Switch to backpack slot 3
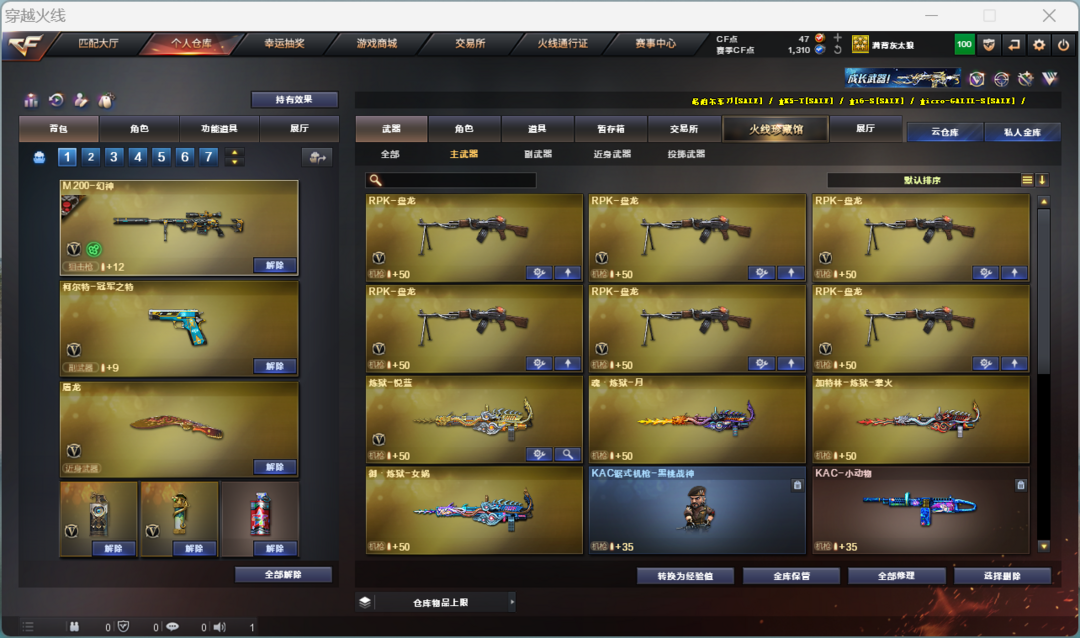Viewport: 1080px width, 638px height. point(114,157)
